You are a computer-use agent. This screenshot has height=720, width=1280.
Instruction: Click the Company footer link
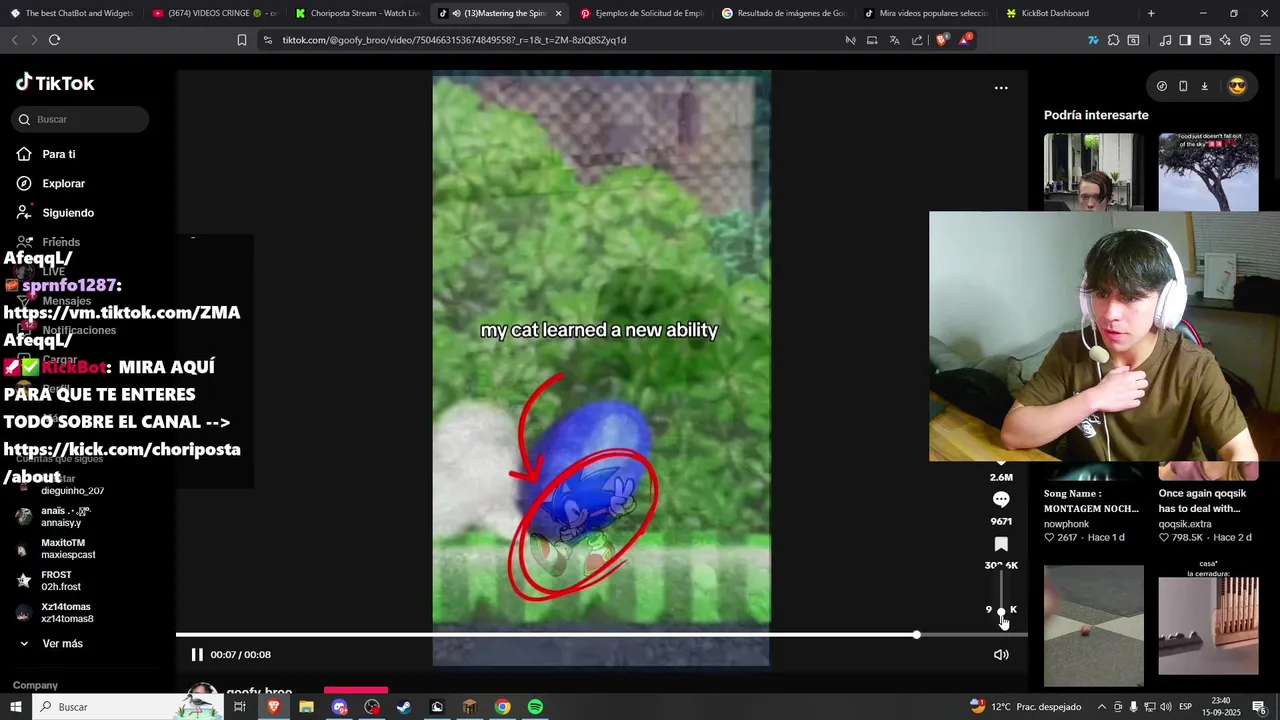[x=35, y=685]
